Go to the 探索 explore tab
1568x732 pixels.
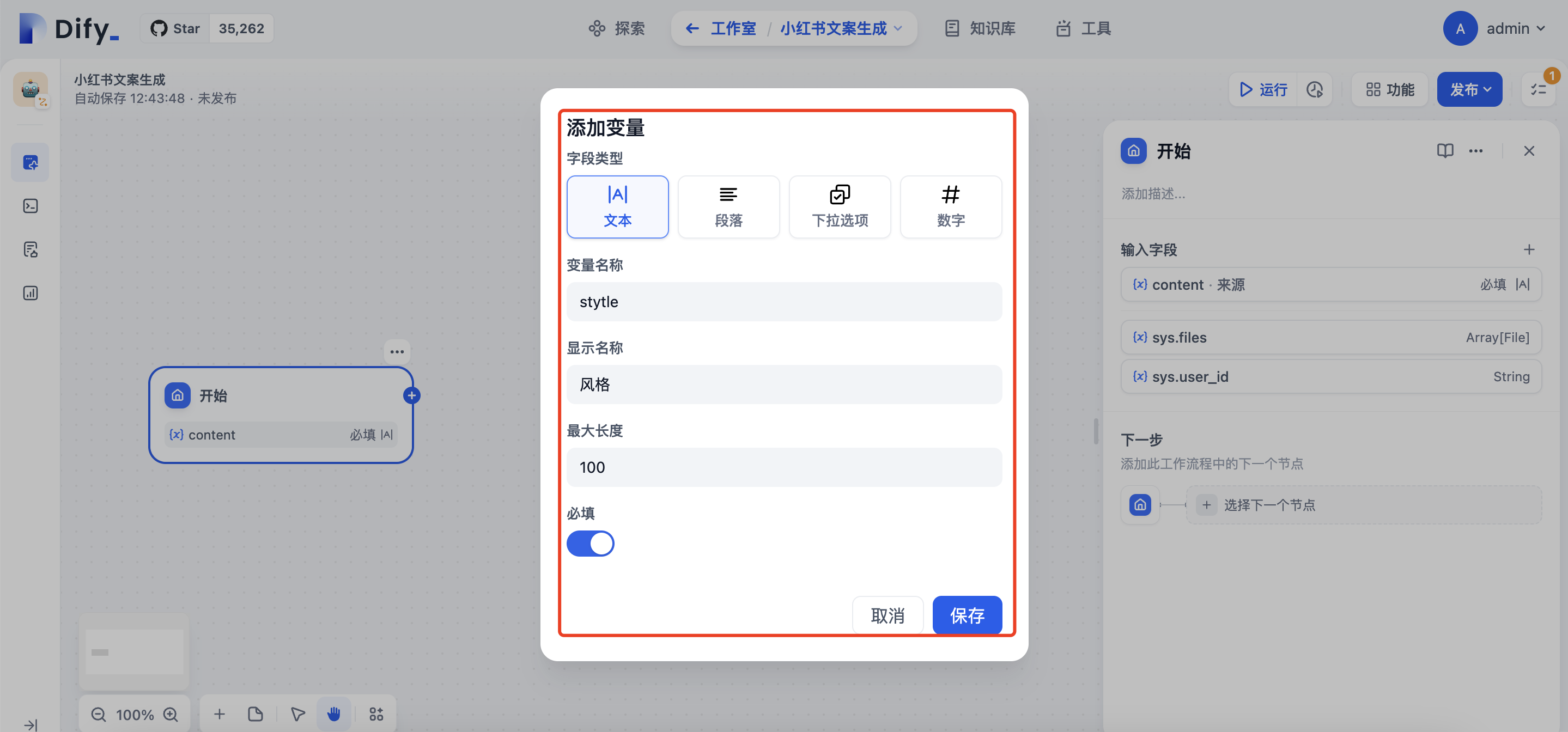pyautogui.click(x=617, y=29)
